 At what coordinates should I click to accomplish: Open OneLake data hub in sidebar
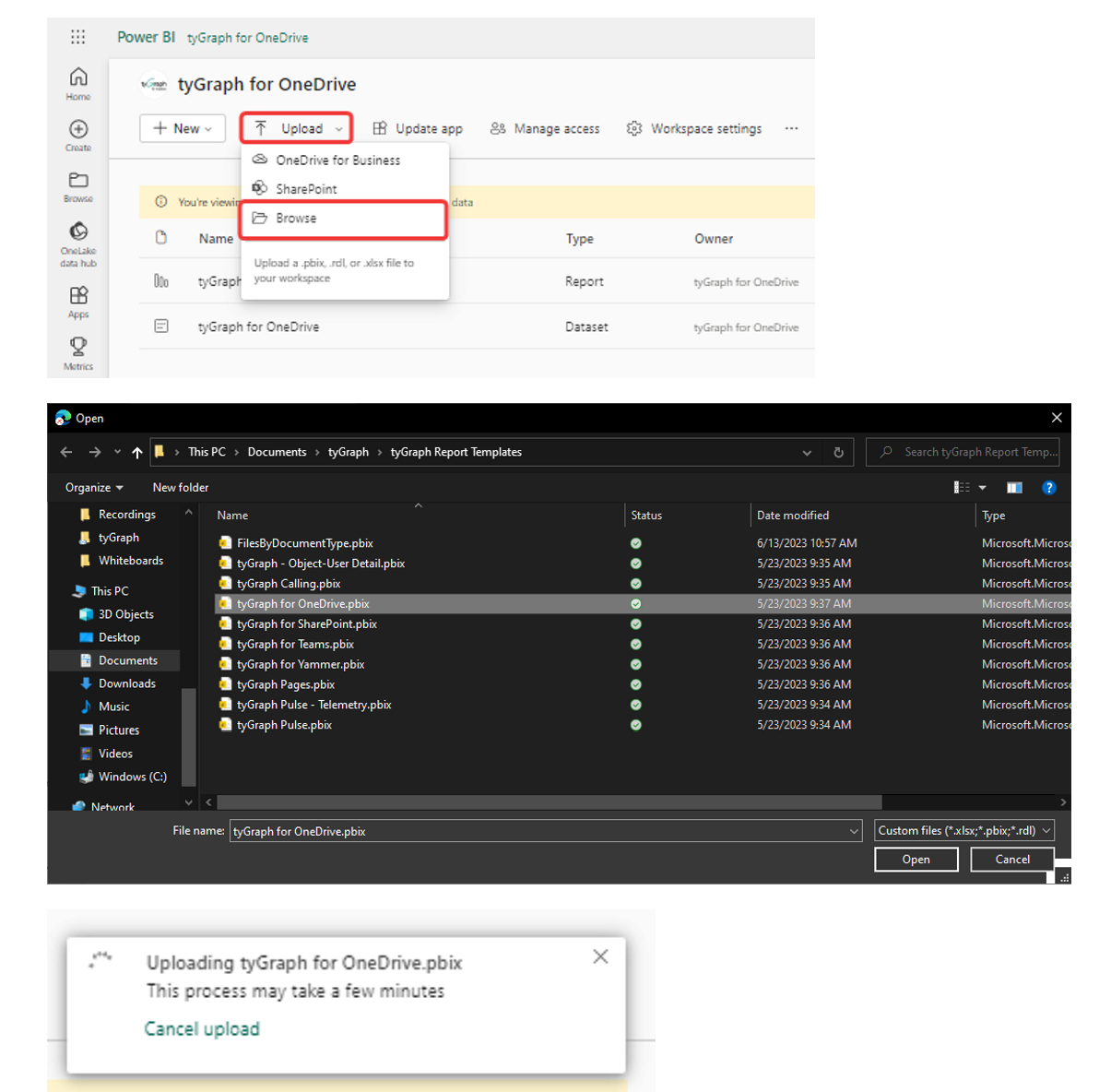[x=78, y=243]
